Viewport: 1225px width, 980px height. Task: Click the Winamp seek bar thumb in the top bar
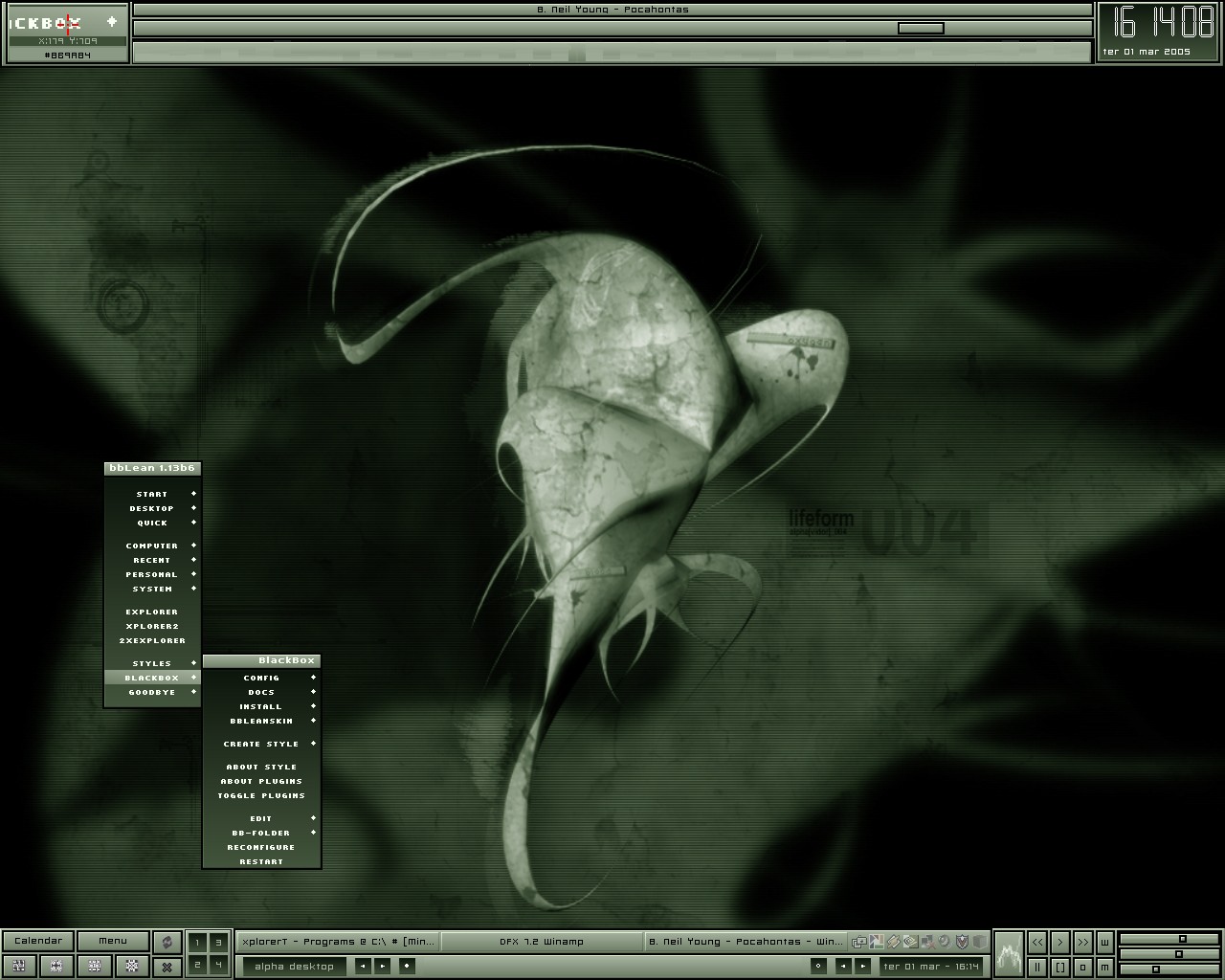[x=921, y=28]
